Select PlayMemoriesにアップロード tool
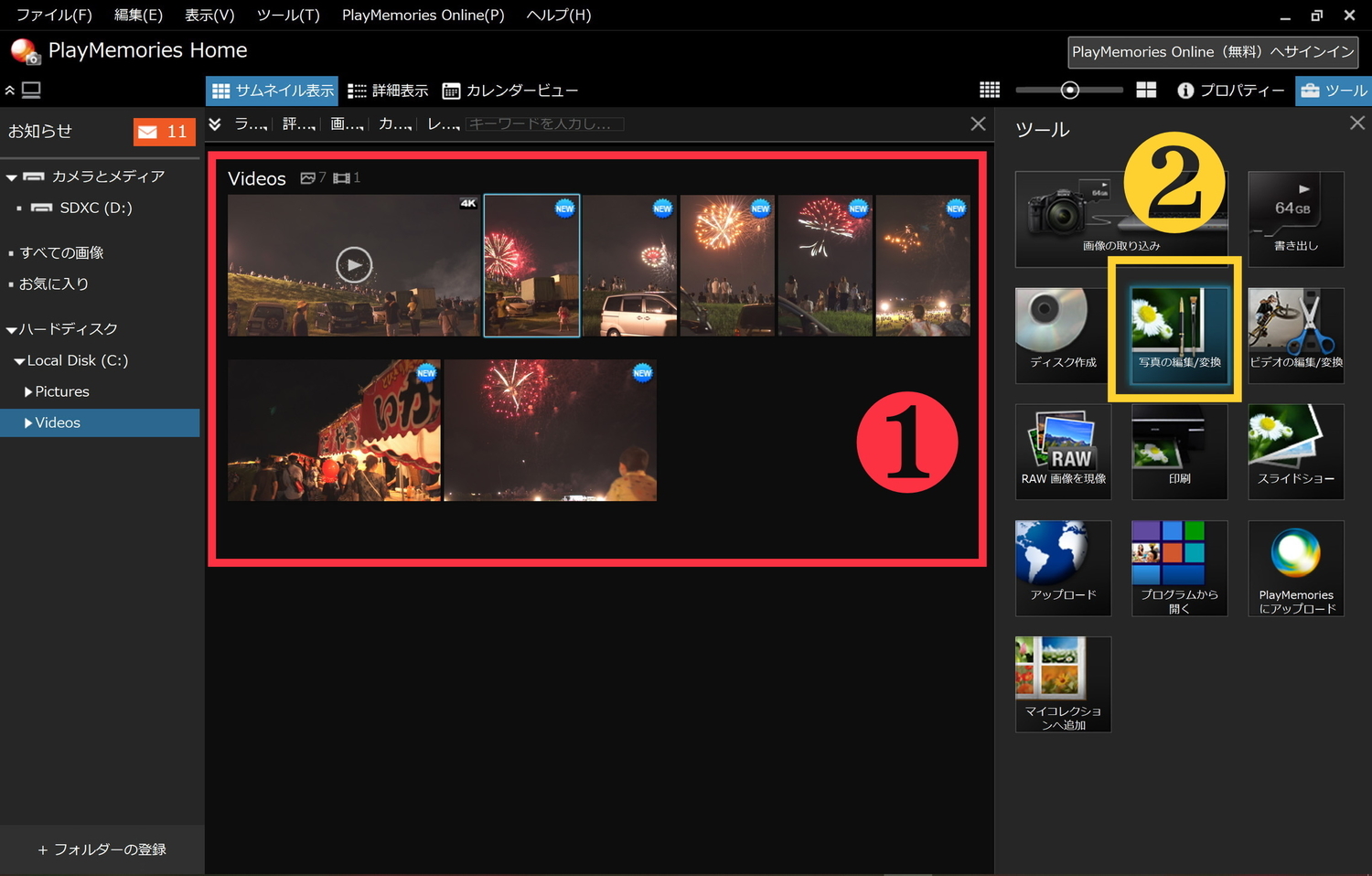1372x876 pixels. 1296,568
